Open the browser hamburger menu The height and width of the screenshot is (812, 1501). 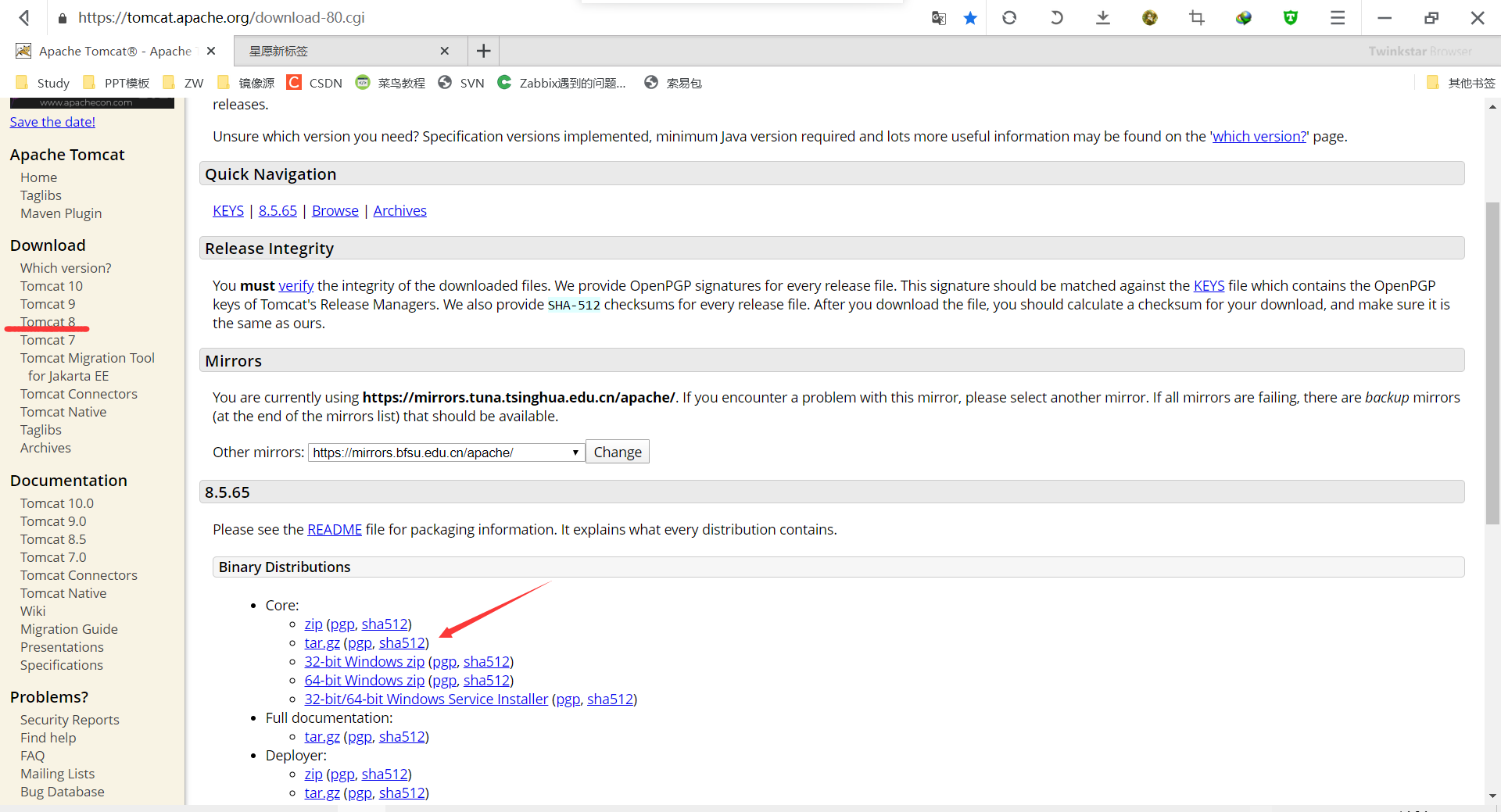1338,17
